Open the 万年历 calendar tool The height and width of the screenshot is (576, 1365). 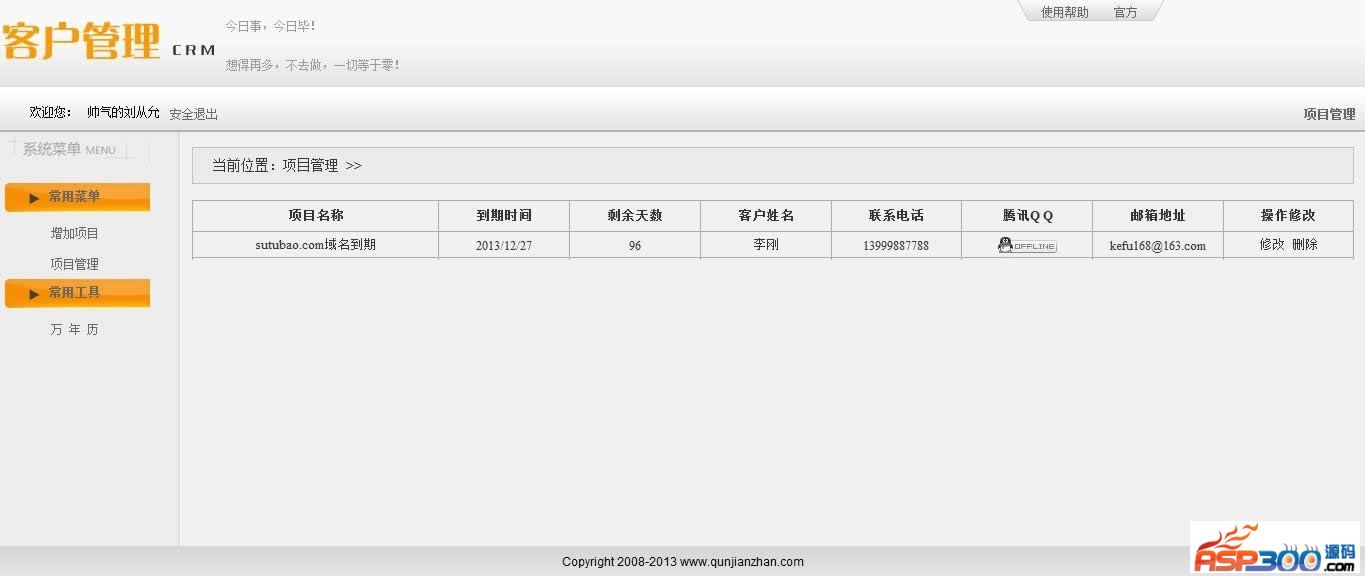click(x=75, y=329)
